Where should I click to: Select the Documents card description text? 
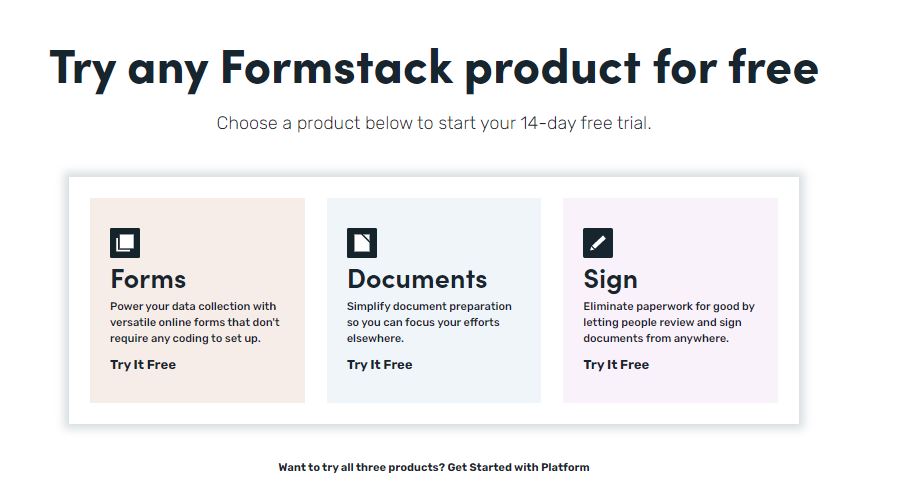pos(429,322)
